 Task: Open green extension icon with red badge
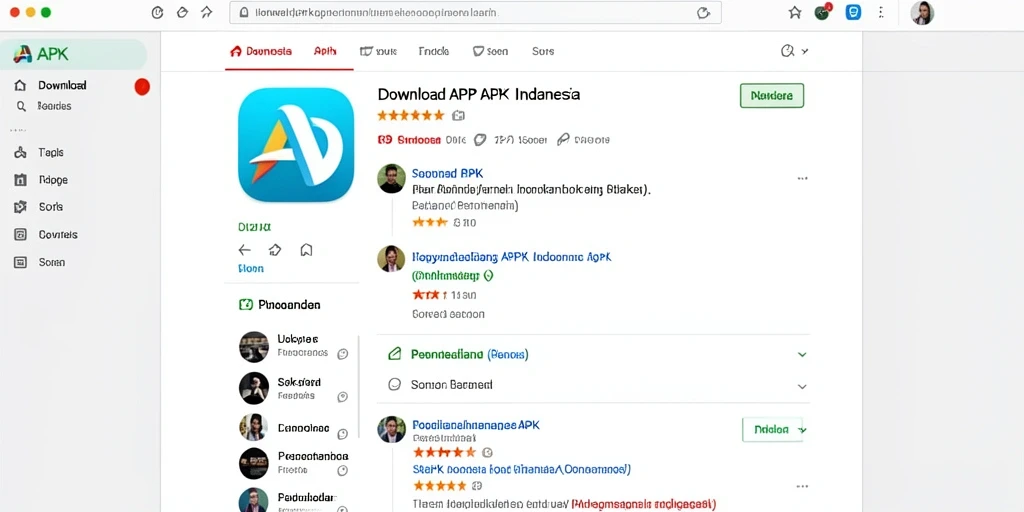(823, 12)
